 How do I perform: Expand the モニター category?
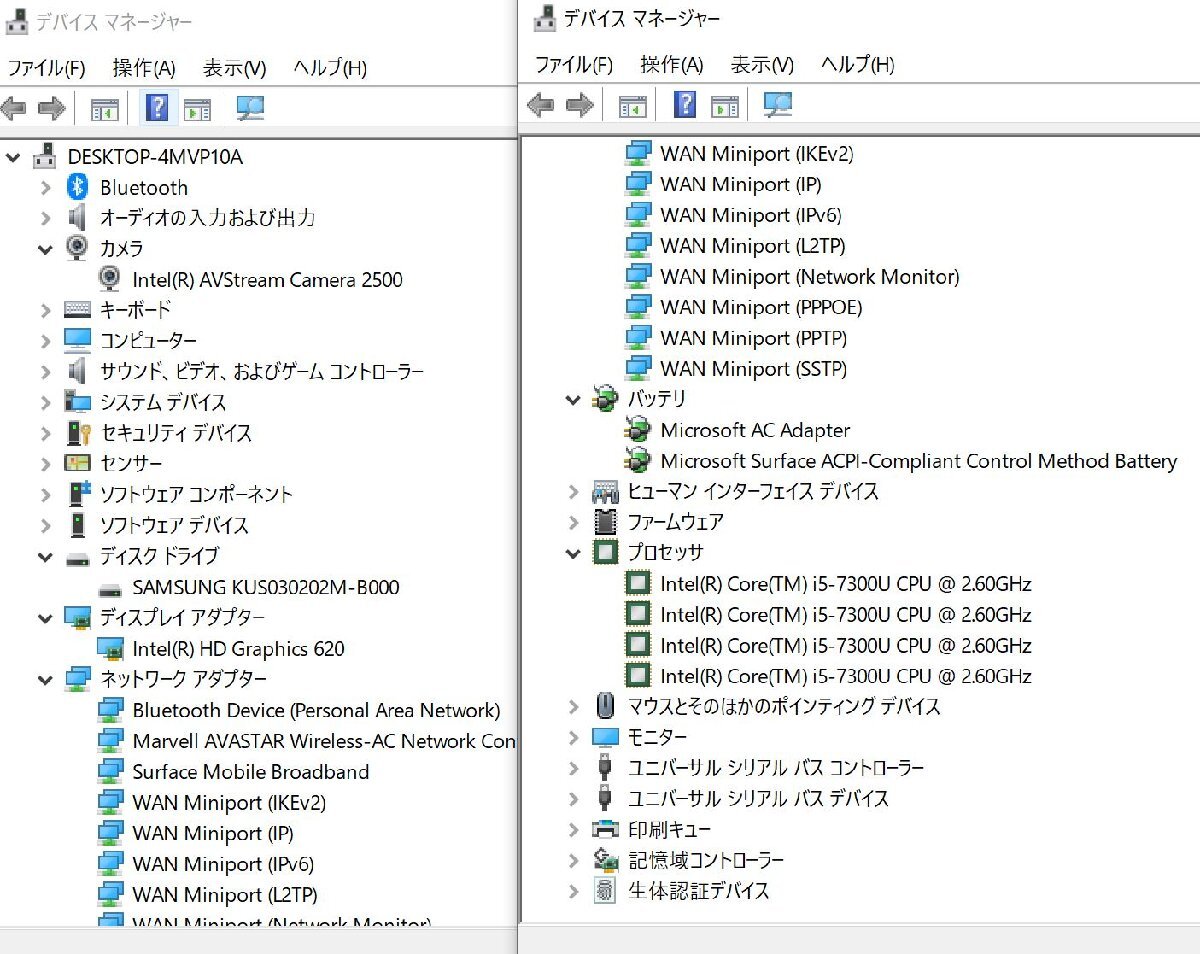point(573,738)
